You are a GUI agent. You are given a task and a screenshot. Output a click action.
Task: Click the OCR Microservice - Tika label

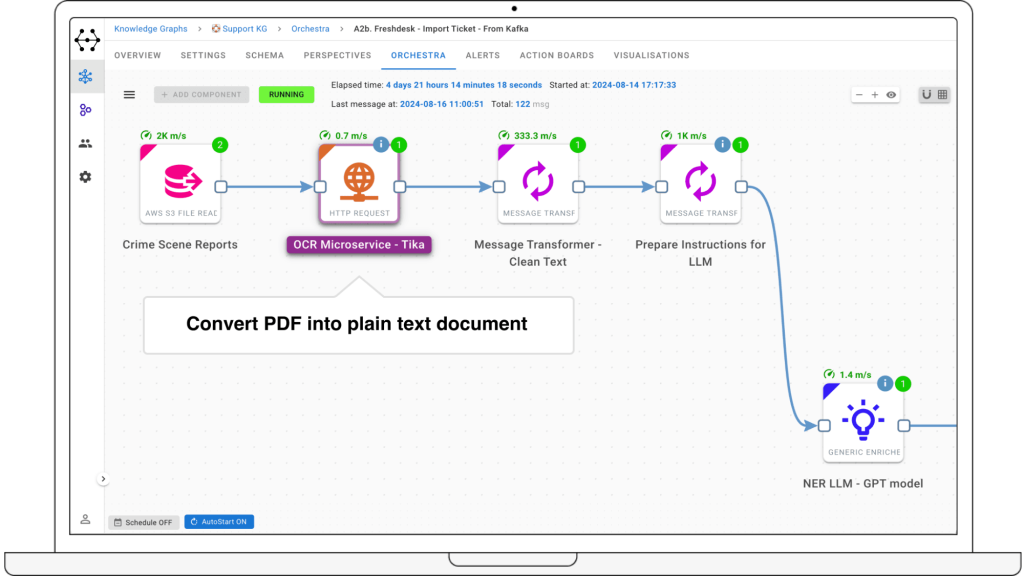(359, 245)
